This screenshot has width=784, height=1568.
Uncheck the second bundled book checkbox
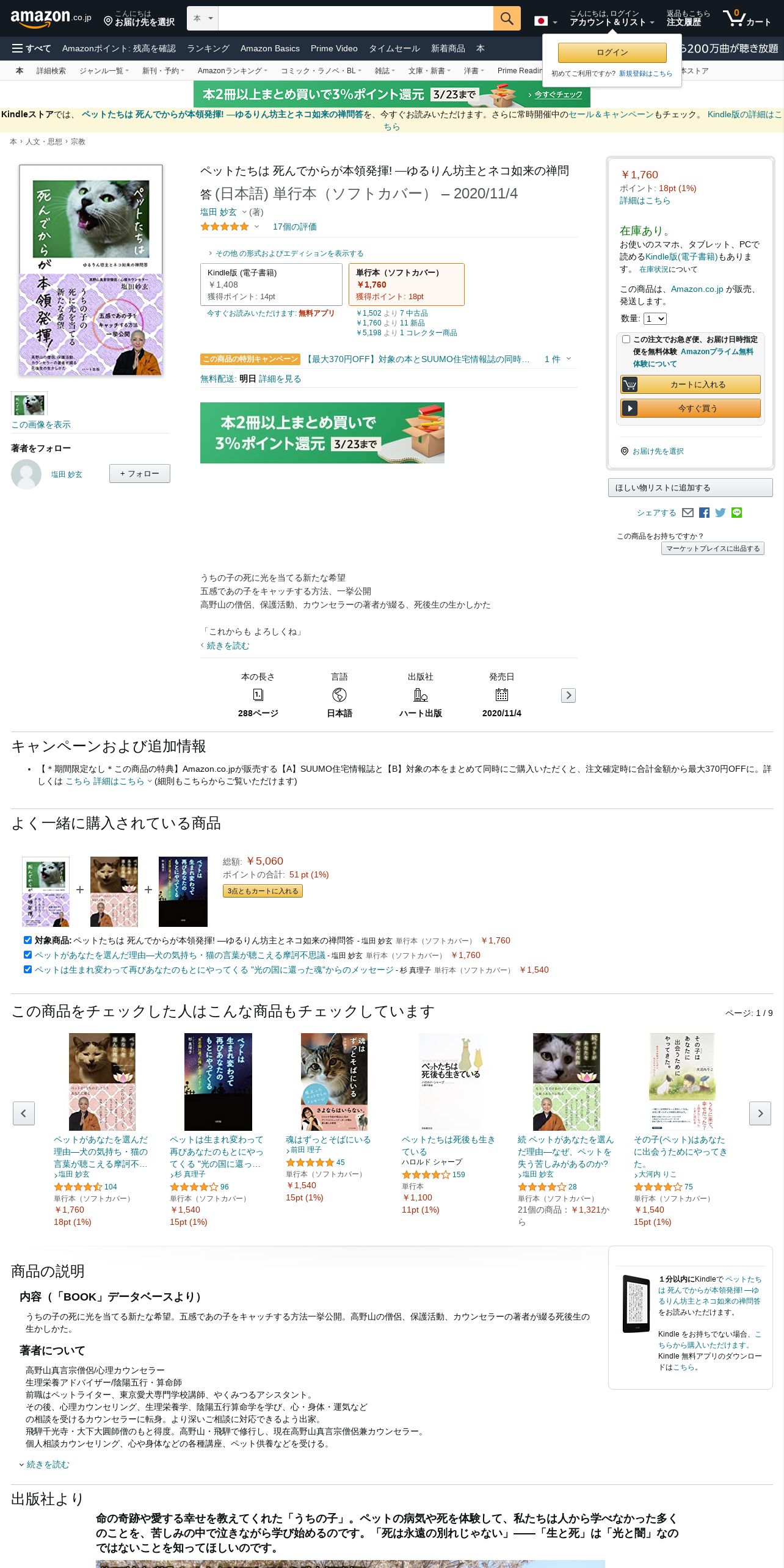coord(27,954)
